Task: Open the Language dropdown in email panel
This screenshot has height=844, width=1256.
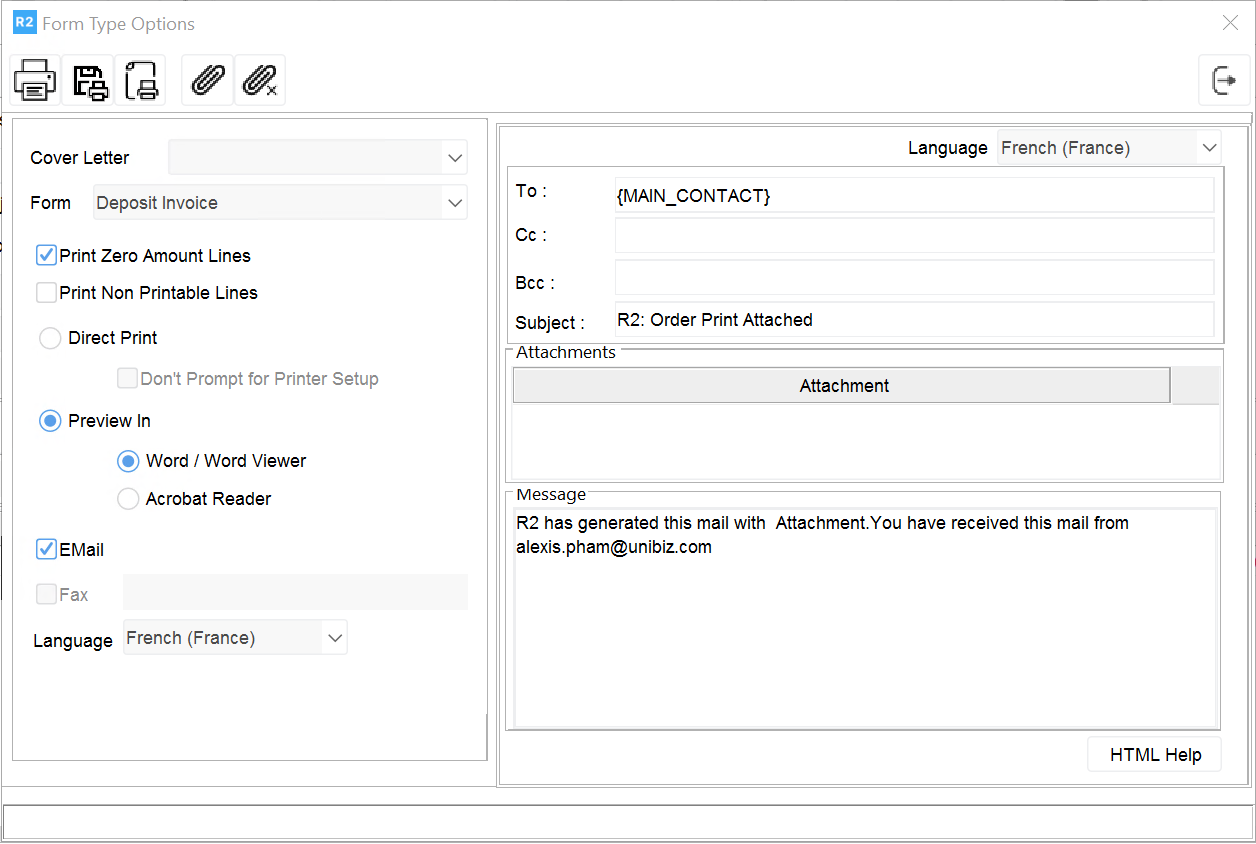Action: (1209, 148)
